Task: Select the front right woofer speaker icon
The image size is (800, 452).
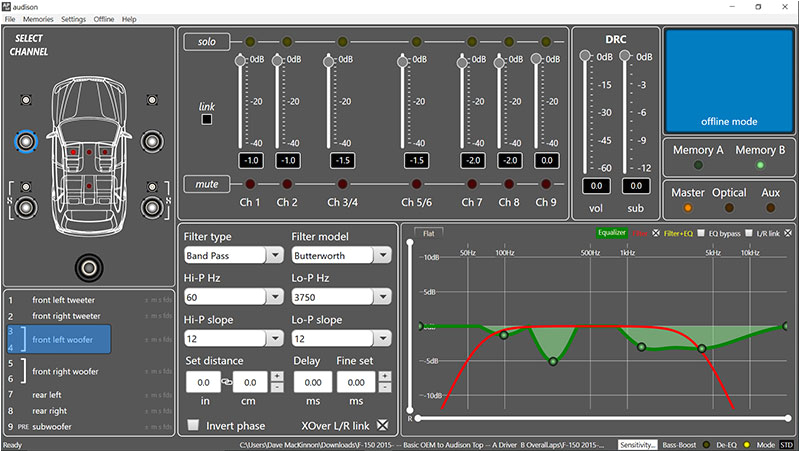Action: click(x=152, y=140)
